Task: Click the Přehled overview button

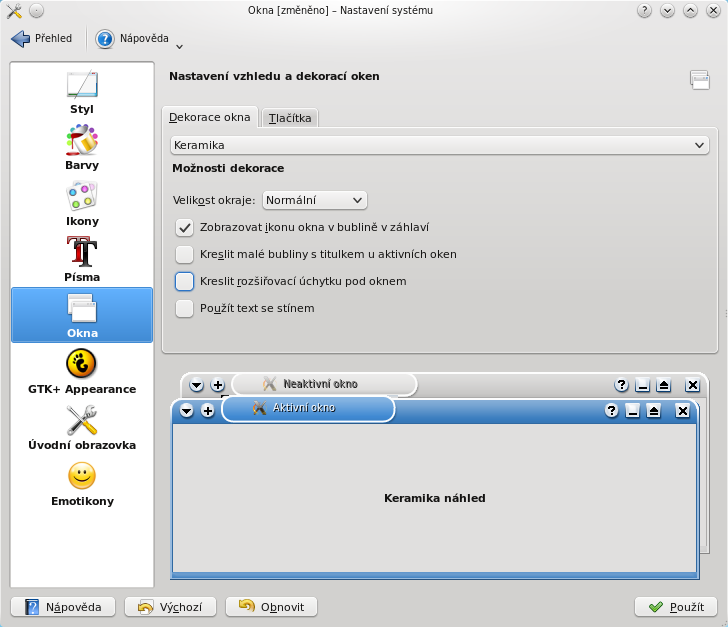Action: (42, 39)
